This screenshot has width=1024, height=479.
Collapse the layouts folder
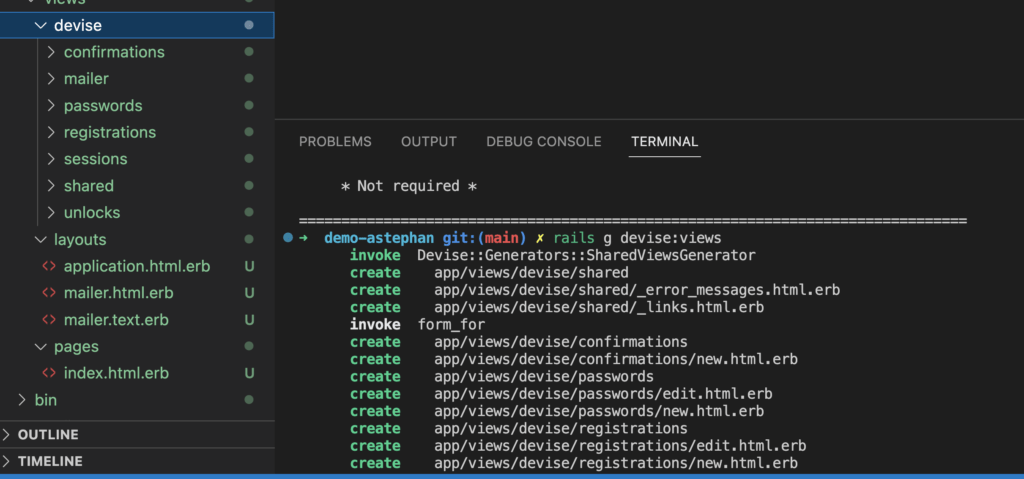tap(40, 240)
